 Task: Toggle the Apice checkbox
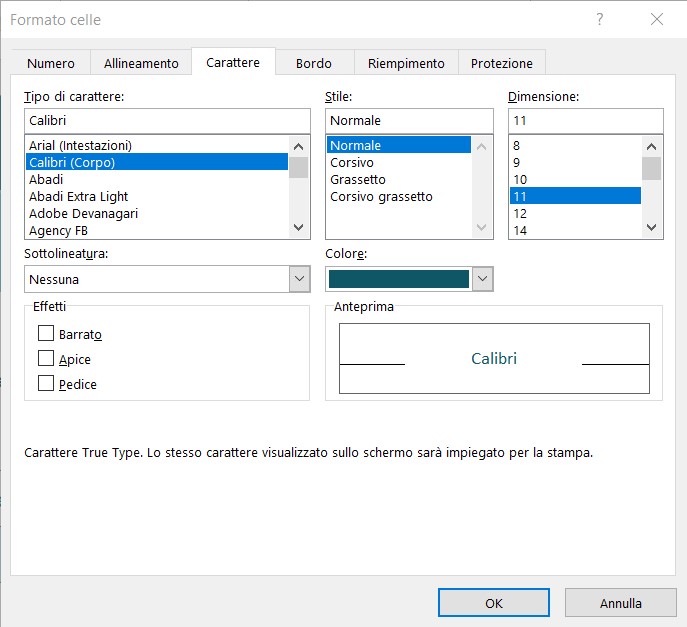click(x=46, y=359)
